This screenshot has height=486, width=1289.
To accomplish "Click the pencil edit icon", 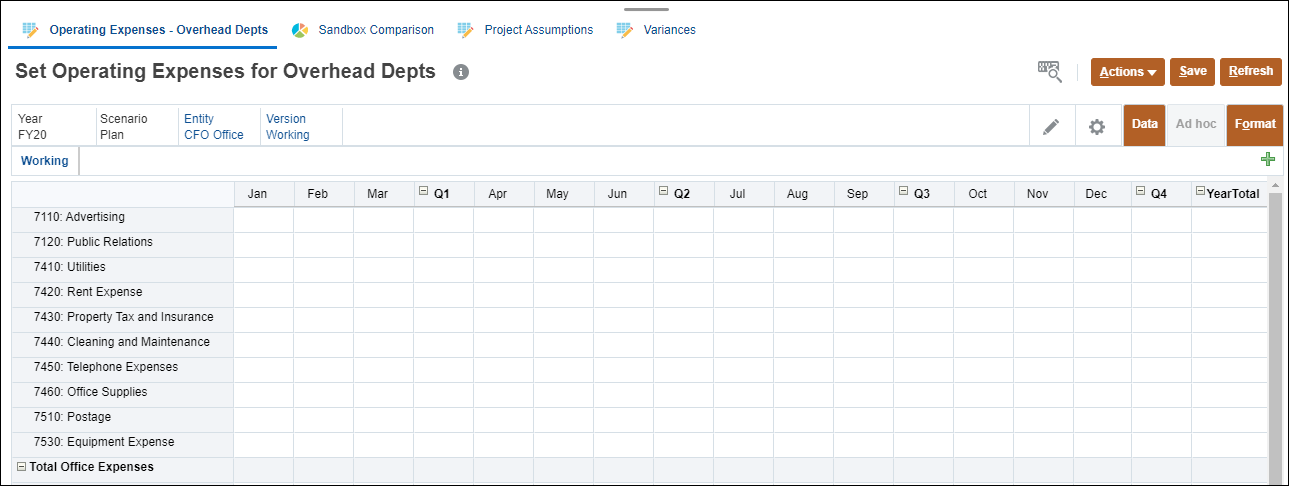I will [x=1051, y=127].
